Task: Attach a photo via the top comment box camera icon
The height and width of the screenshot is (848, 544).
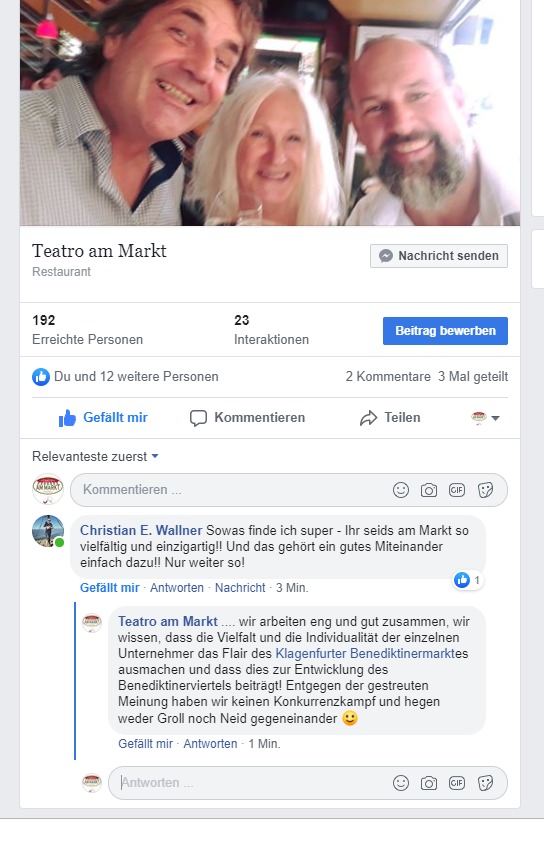Action: [x=429, y=490]
